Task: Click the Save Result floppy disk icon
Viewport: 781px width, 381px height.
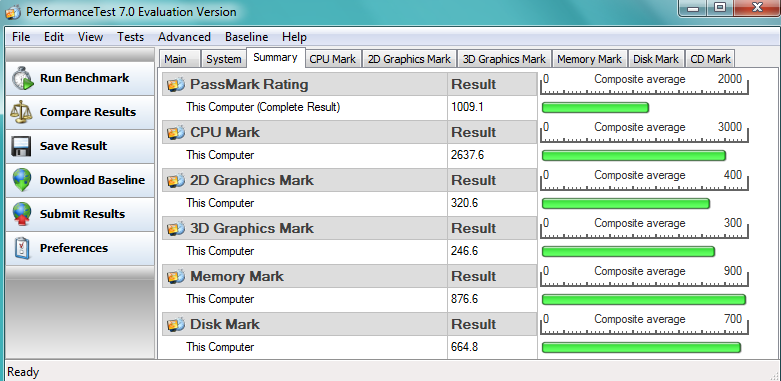Action: point(22,146)
